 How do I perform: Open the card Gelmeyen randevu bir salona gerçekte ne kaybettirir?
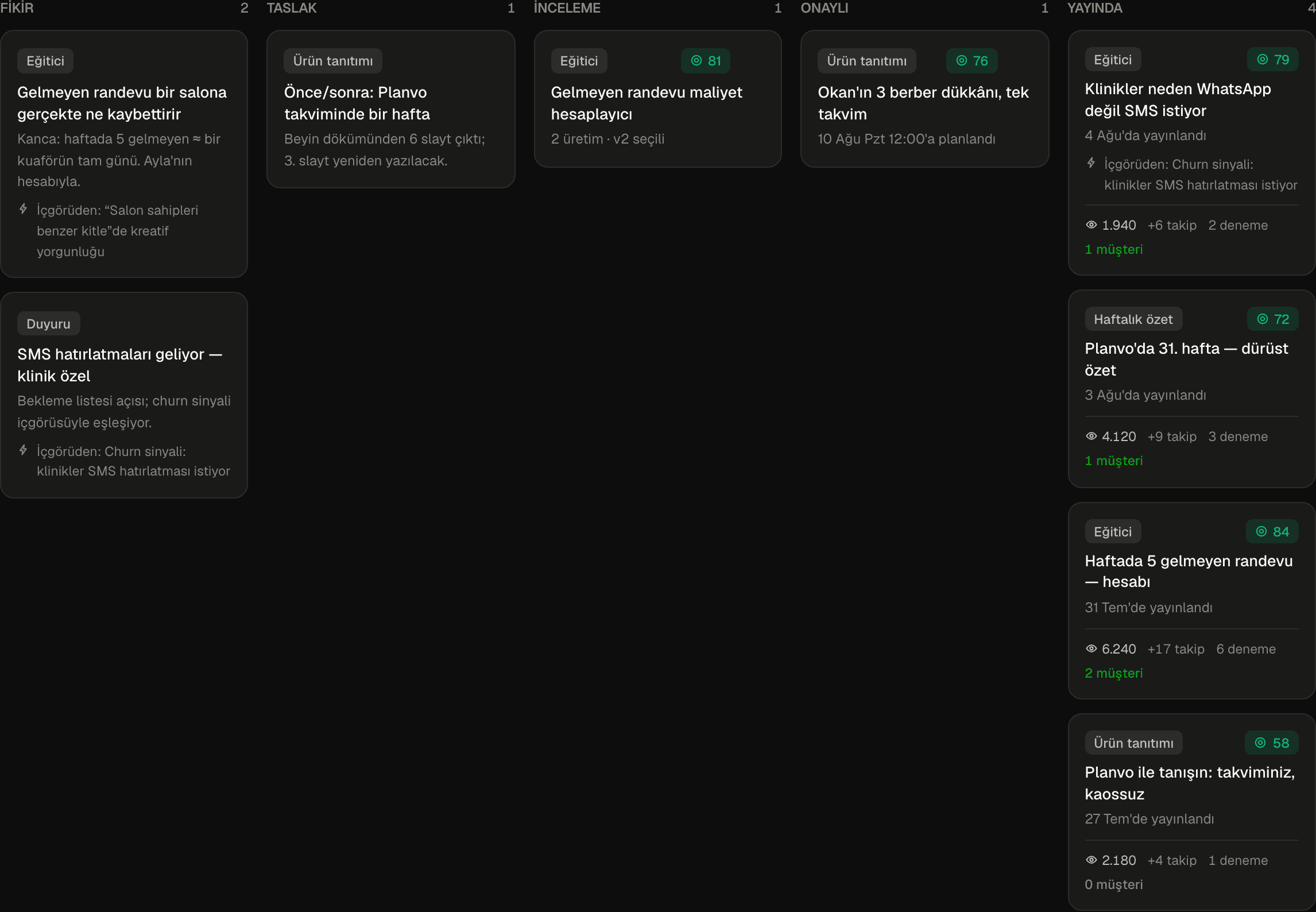pyautogui.click(x=124, y=154)
